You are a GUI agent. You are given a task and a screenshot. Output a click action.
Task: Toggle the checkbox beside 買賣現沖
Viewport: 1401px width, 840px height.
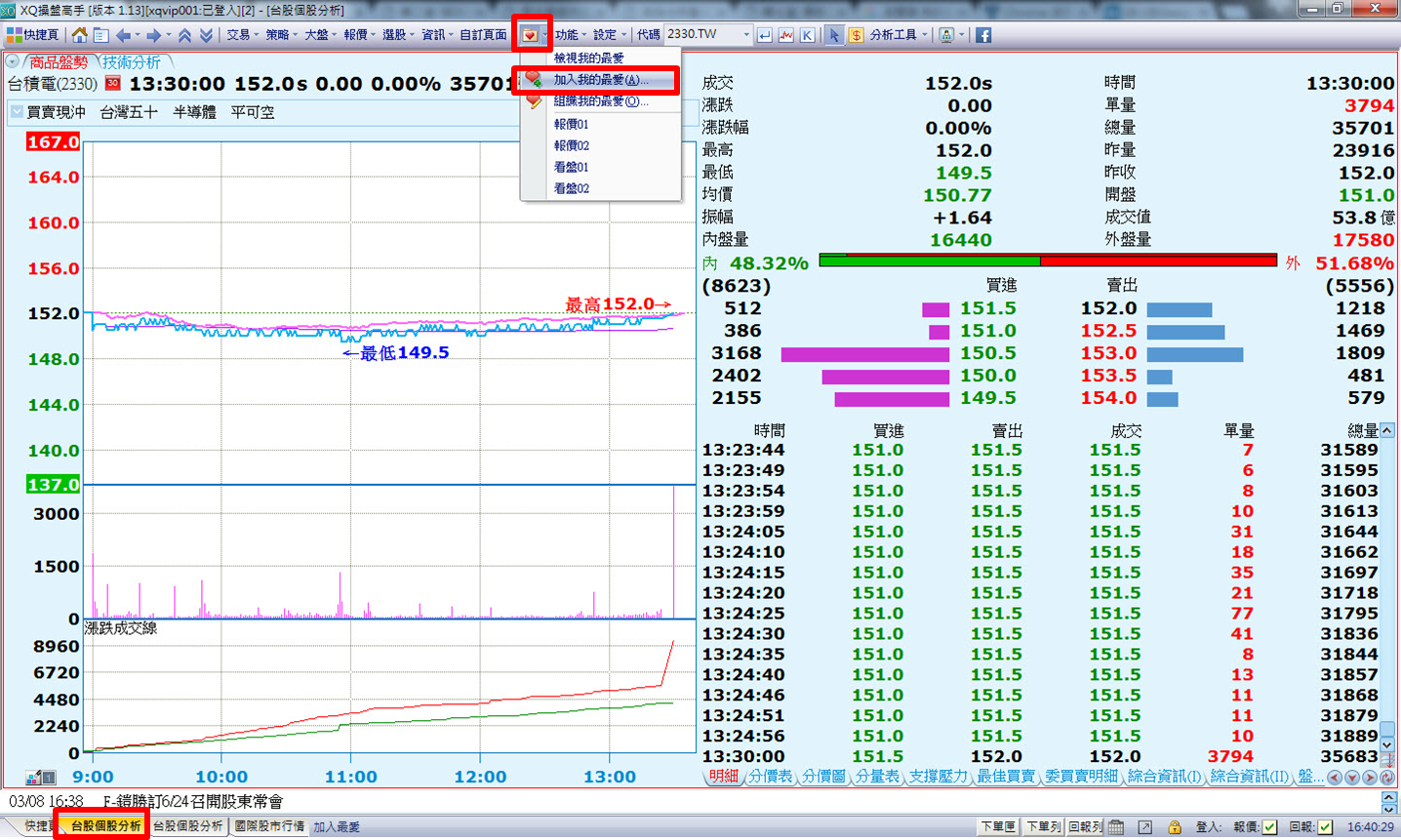tap(17, 112)
